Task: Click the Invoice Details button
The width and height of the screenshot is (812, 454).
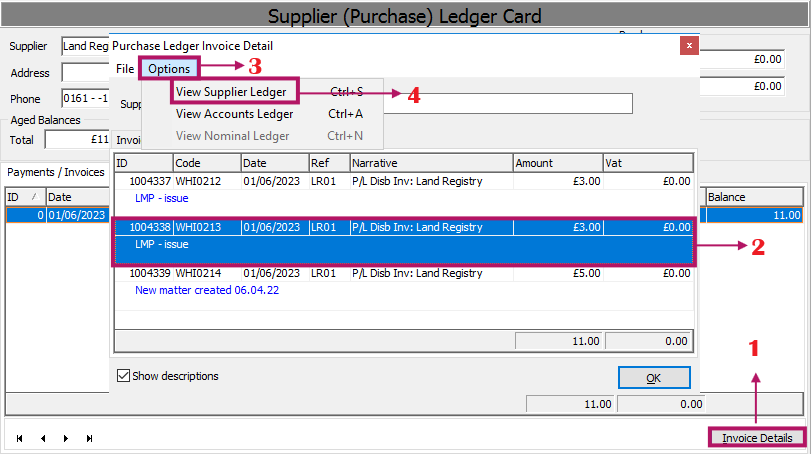Action: (757, 438)
